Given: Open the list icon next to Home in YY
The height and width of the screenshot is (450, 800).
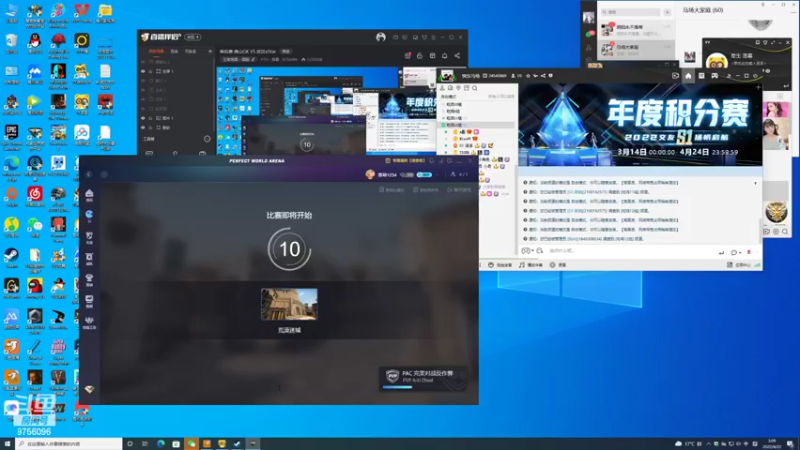Looking at the screenshot, I should pos(701,76).
